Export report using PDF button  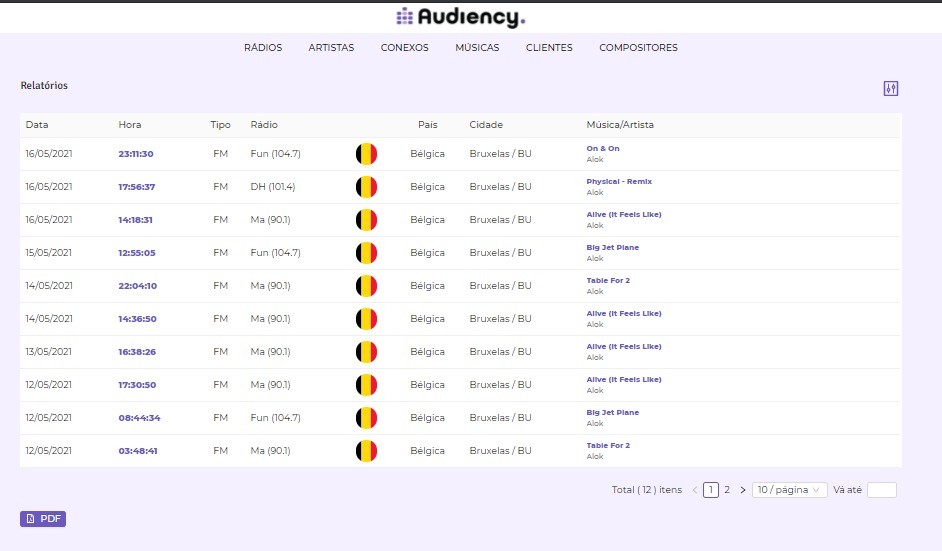tap(43, 519)
